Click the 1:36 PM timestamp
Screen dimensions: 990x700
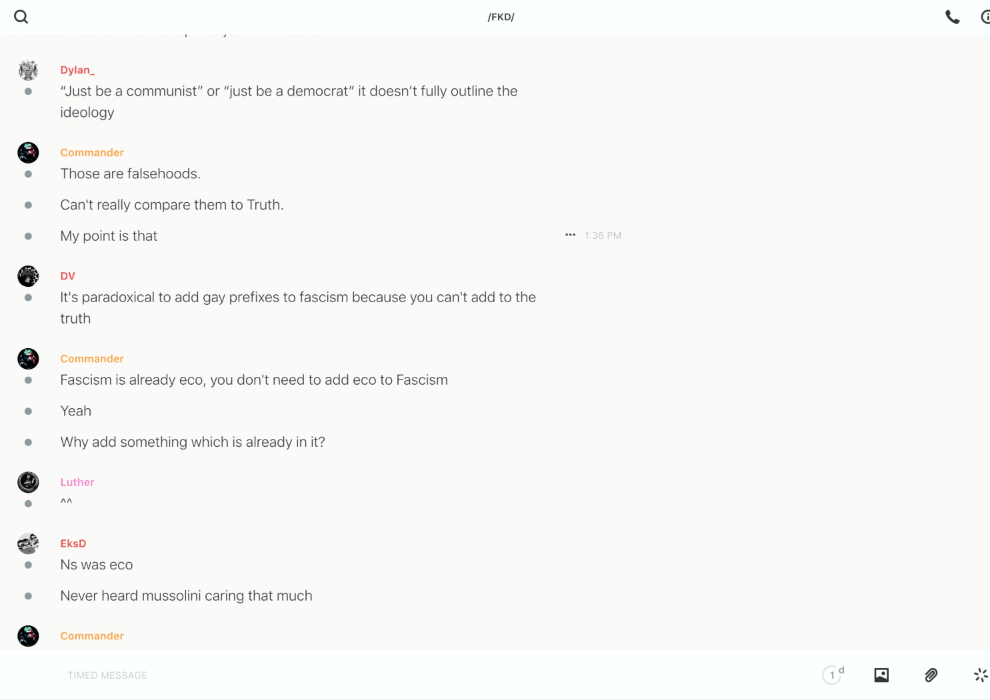click(603, 236)
